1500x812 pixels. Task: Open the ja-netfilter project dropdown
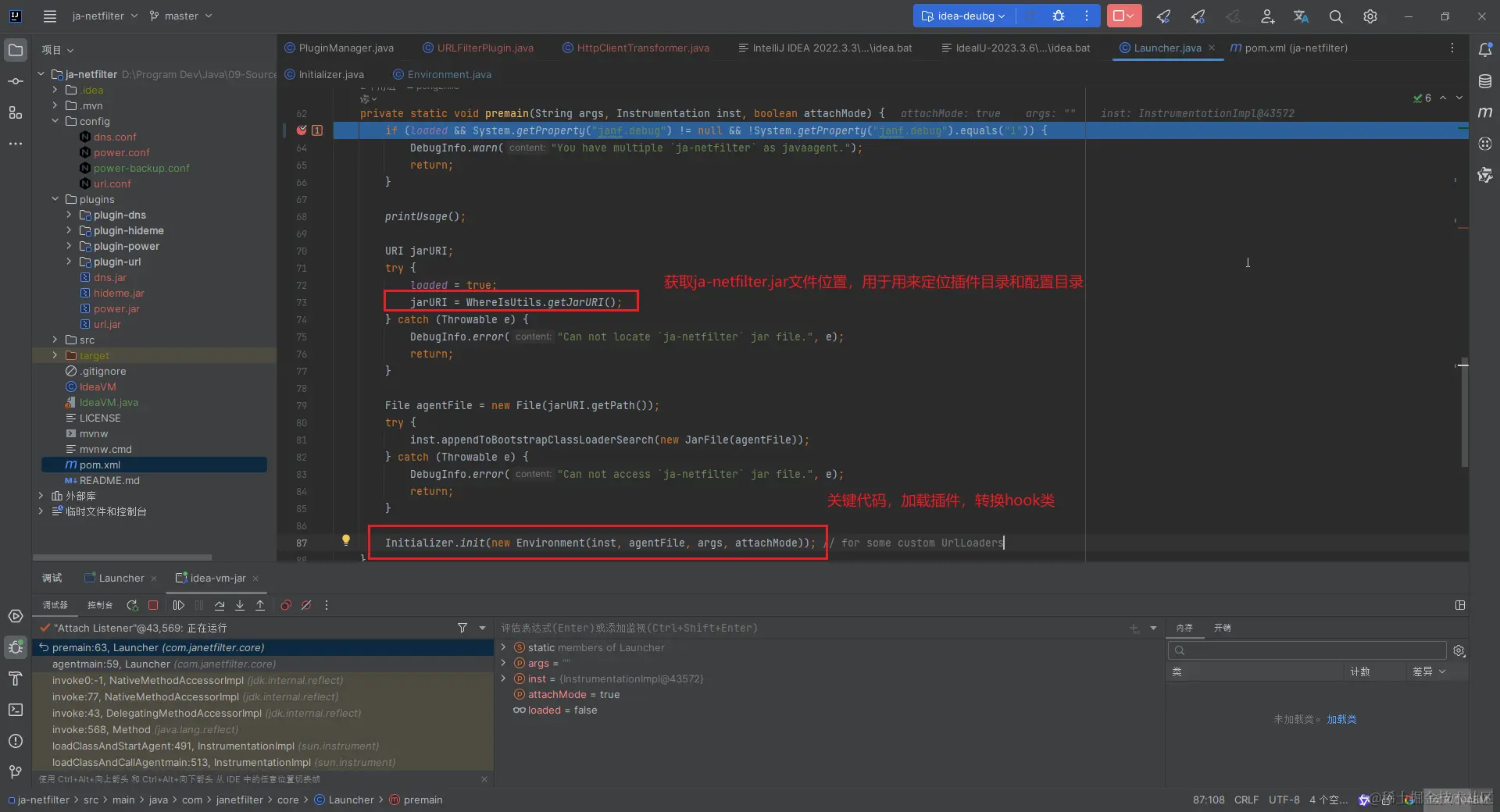105,16
